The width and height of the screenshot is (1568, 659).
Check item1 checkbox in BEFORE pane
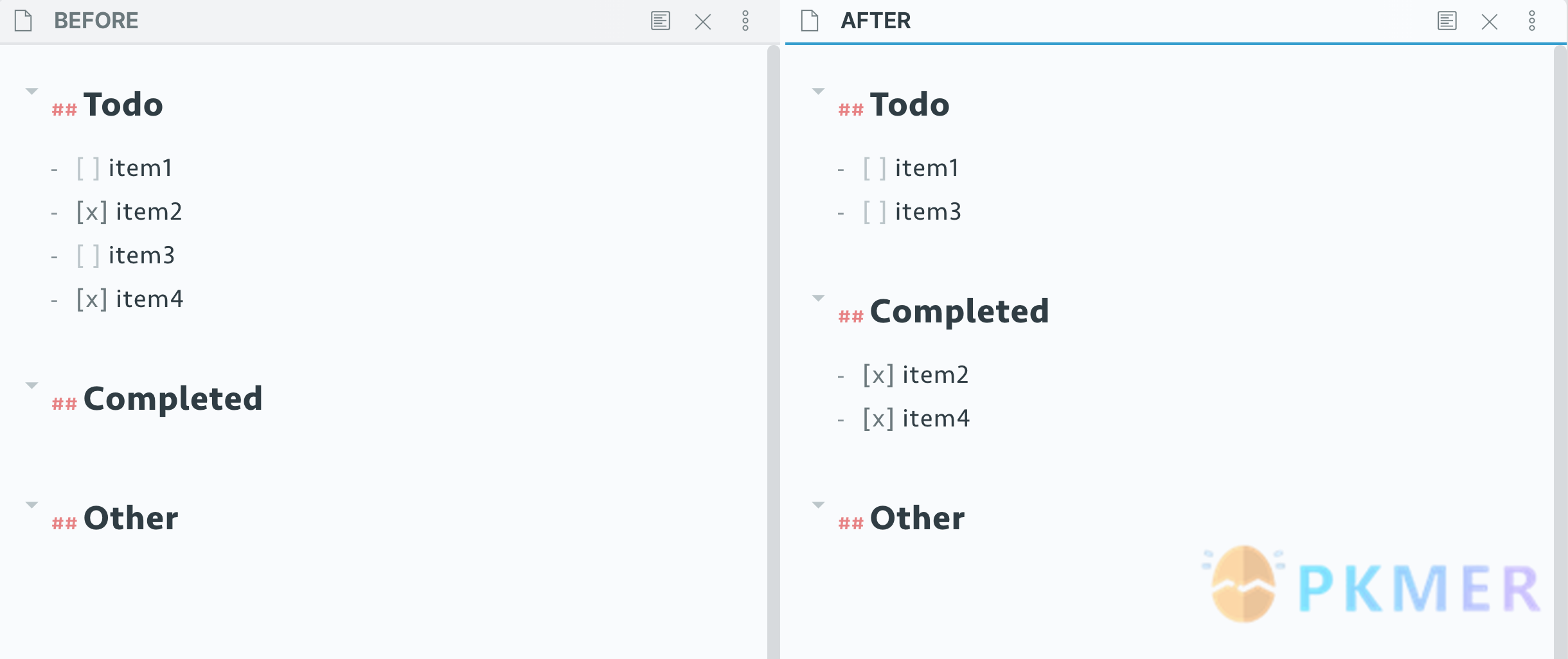pyautogui.click(x=88, y=168)
